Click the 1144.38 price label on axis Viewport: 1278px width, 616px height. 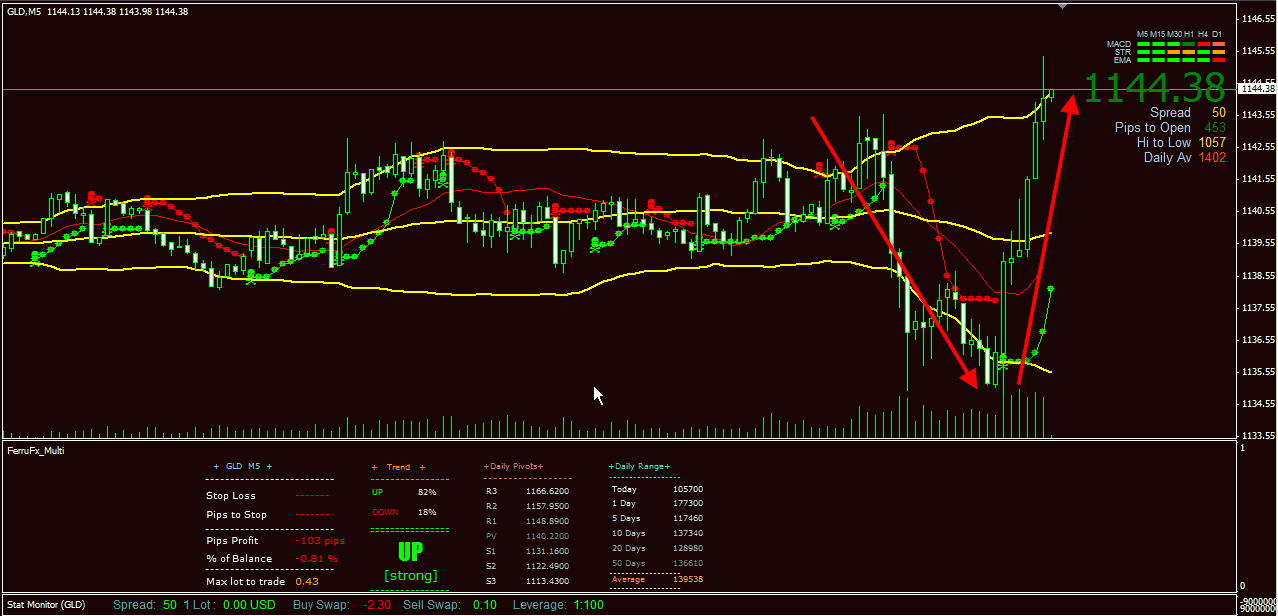coord(1256,89)
